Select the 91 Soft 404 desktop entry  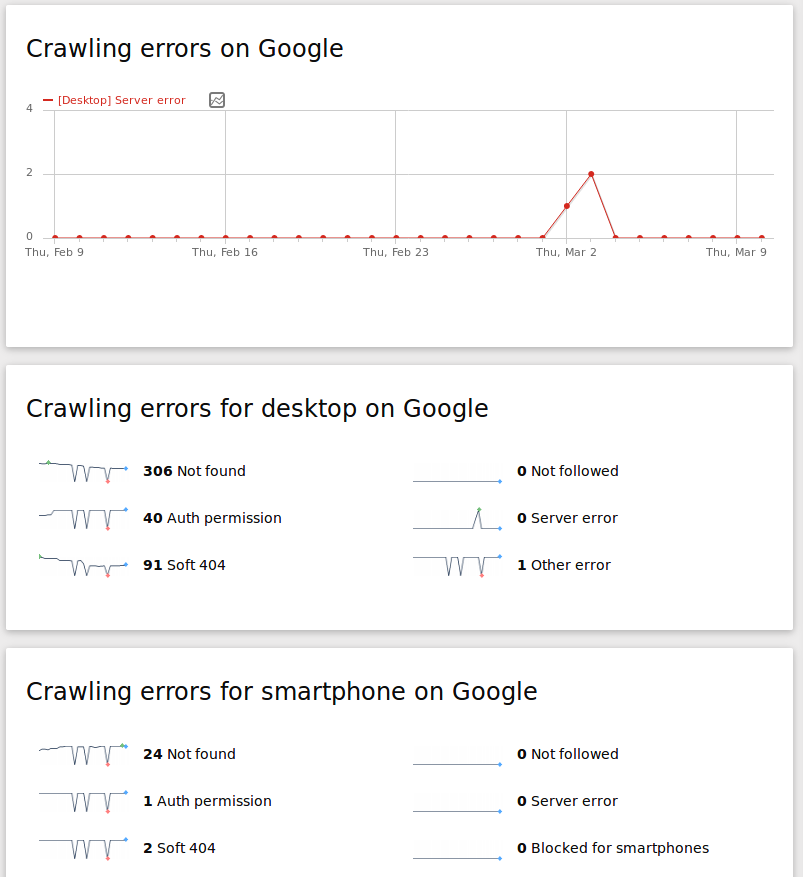pos(184,565)
